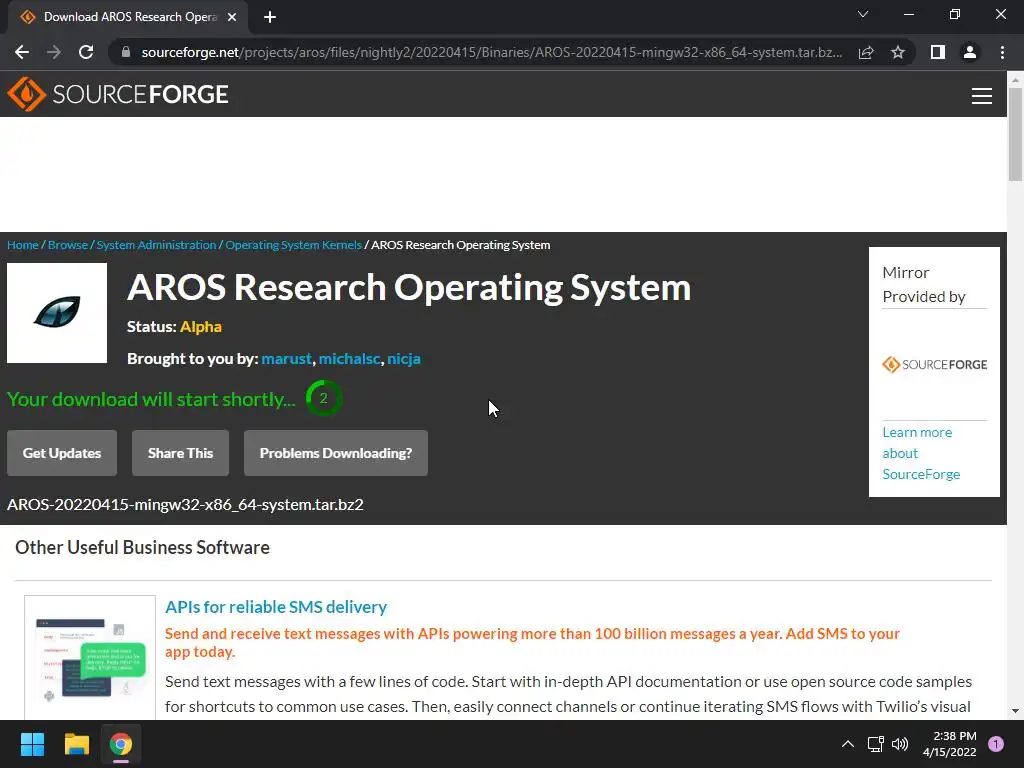Click the Home breadcrumb link

coord(23,245)
